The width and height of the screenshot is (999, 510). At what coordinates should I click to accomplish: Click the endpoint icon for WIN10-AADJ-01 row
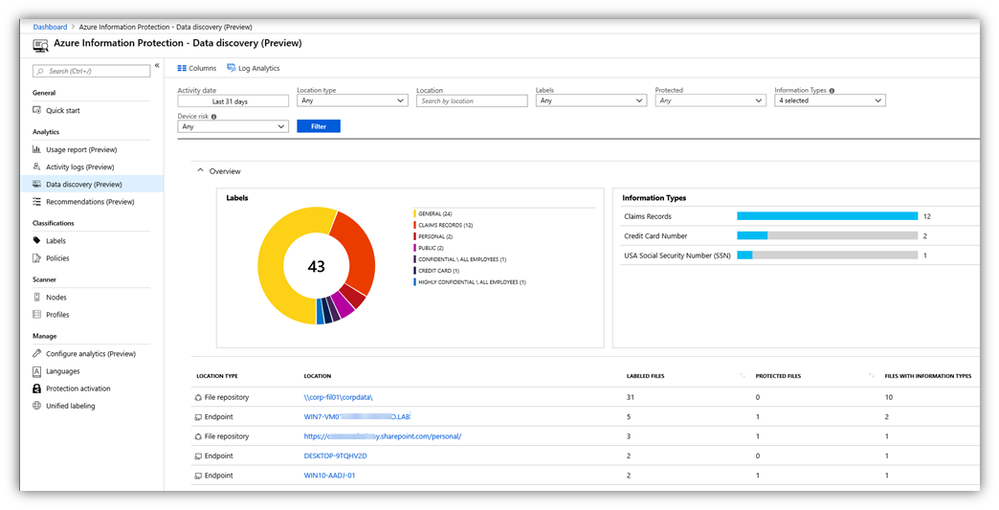(x=198, y=476)
